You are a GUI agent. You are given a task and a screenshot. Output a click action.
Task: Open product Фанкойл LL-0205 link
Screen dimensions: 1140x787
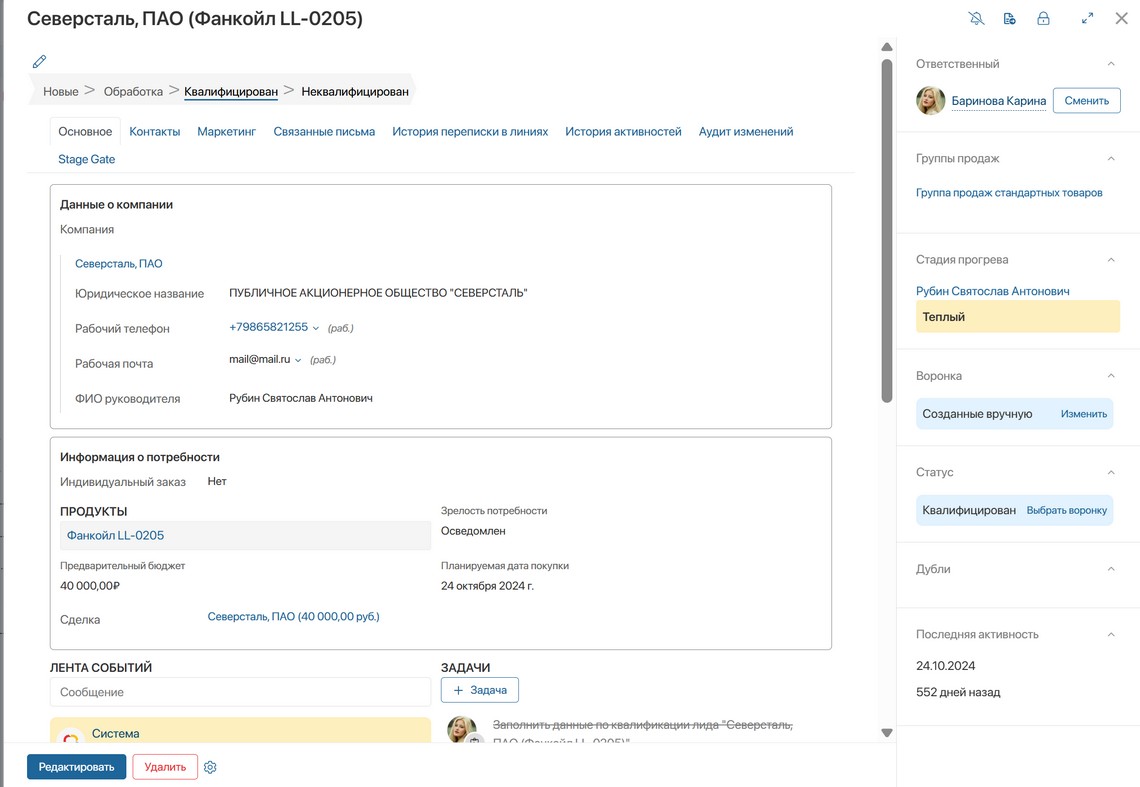[x=116, y=535]
